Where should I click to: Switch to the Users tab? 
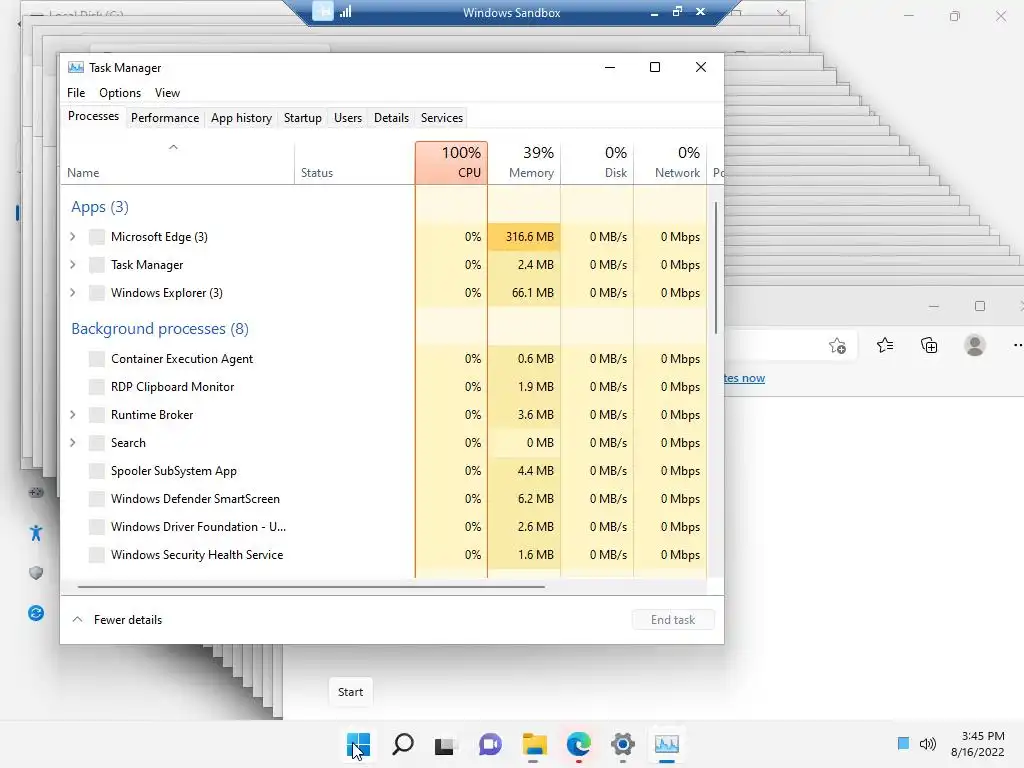click(347, 118)
